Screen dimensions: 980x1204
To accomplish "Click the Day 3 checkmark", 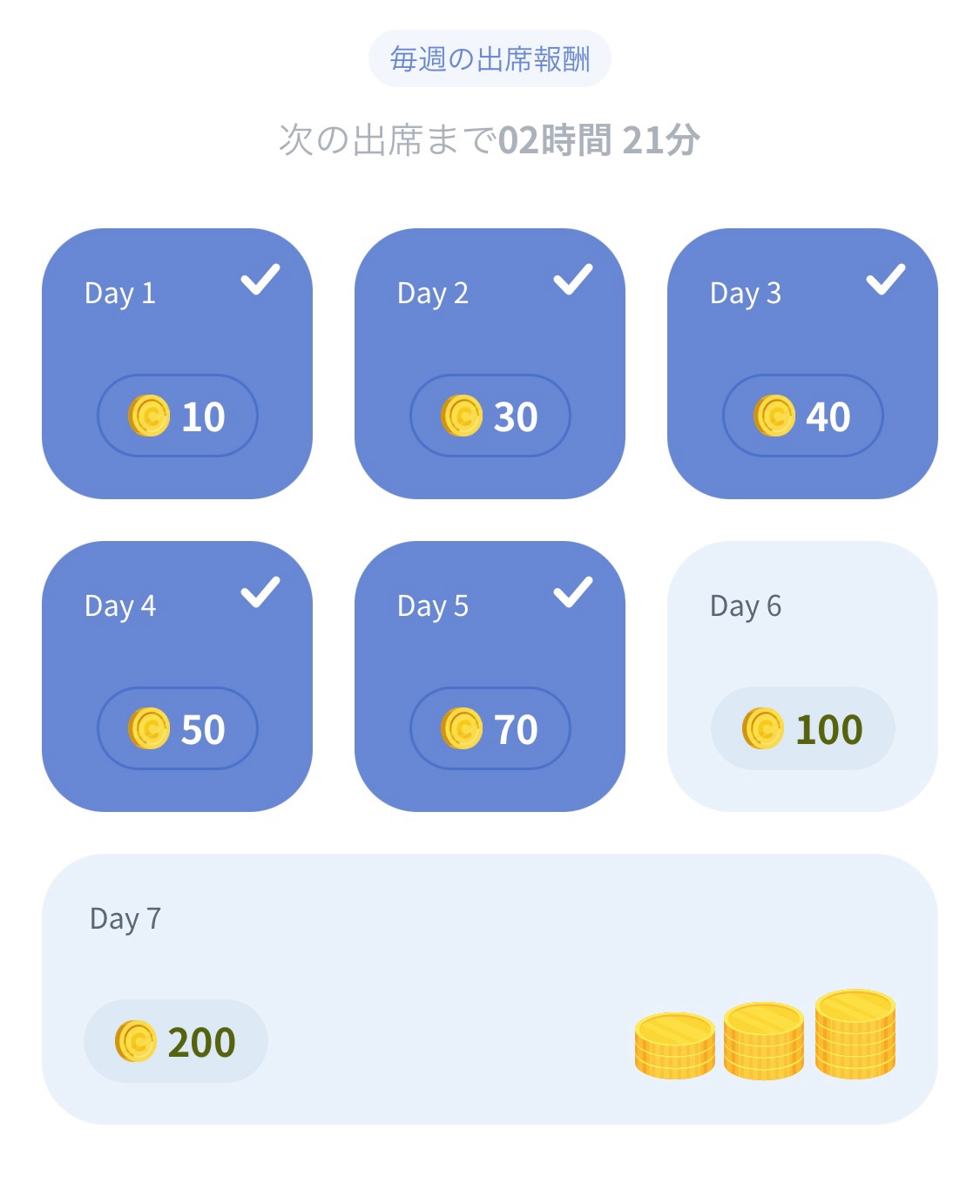I will tap(886, 280).
